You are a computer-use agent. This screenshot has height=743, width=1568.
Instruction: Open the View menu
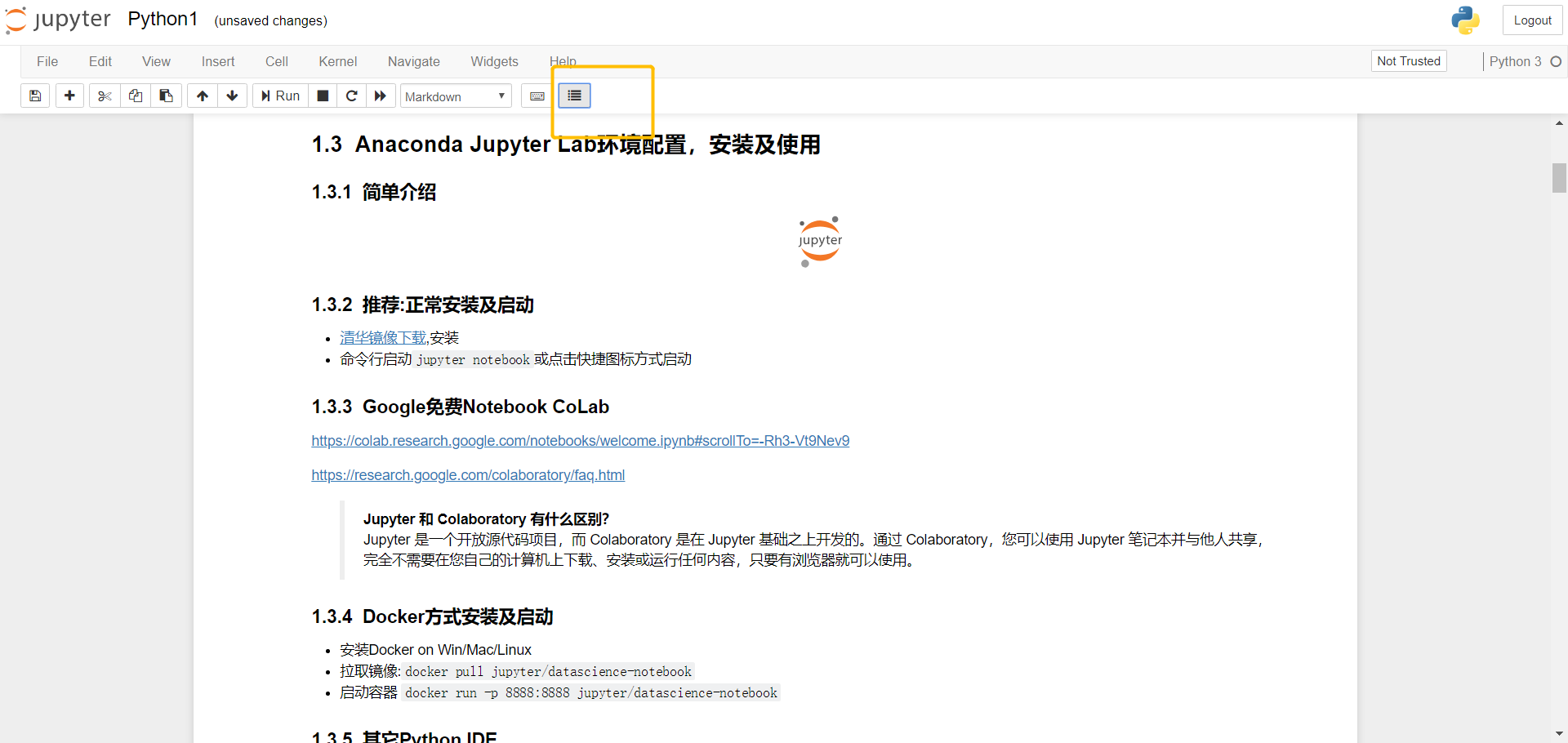(x=156, y=61)
